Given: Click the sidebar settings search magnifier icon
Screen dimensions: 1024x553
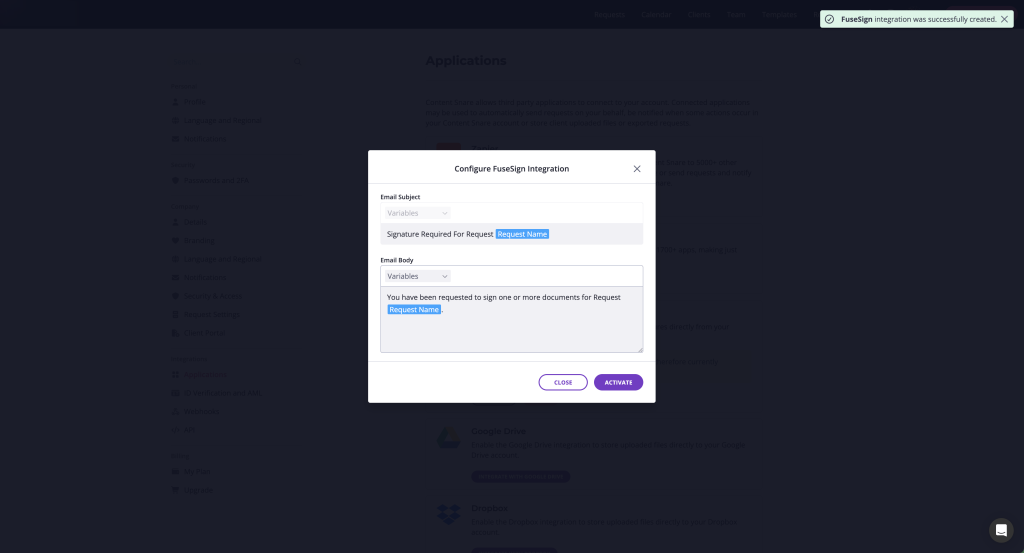Looking at the screenshot, I should [298, 63].
